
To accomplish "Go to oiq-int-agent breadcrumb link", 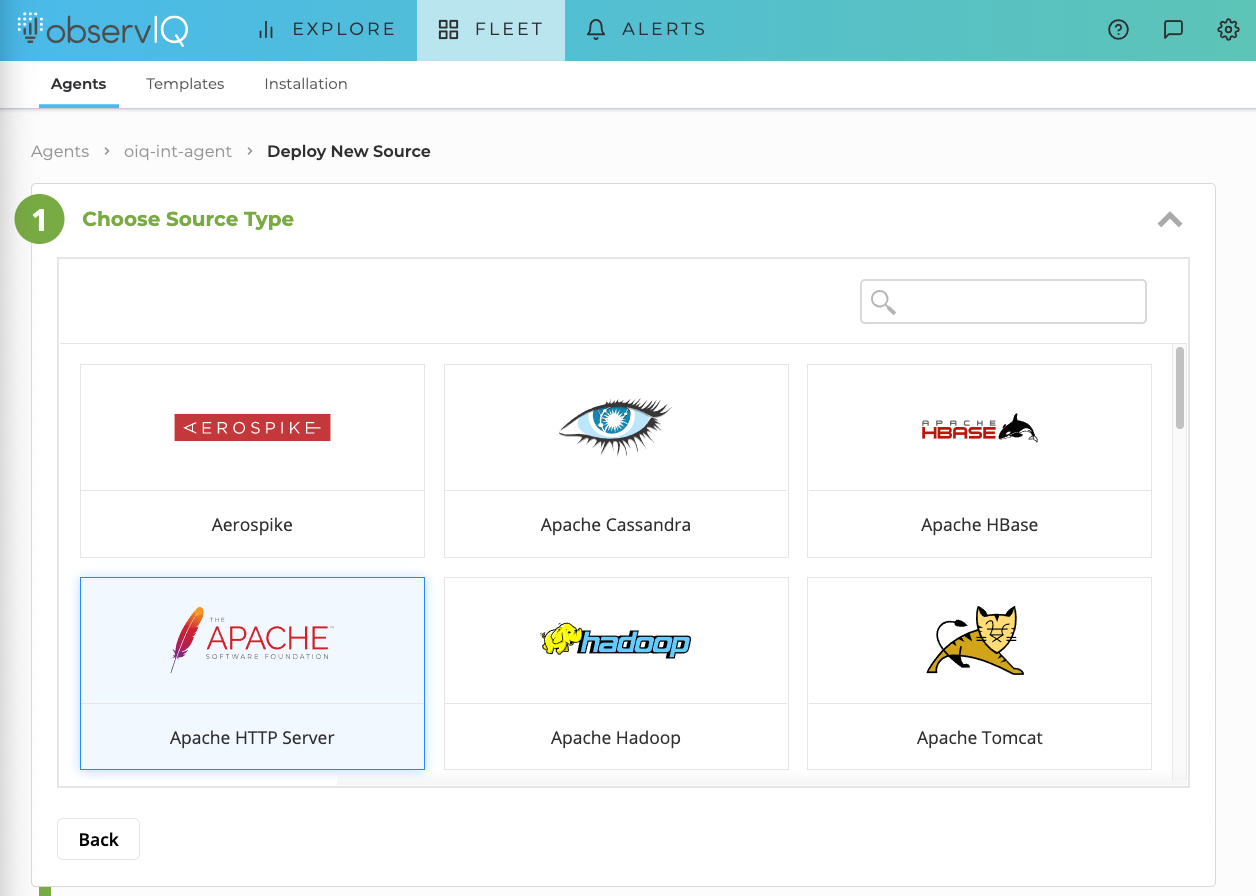I will coord(178,151).
